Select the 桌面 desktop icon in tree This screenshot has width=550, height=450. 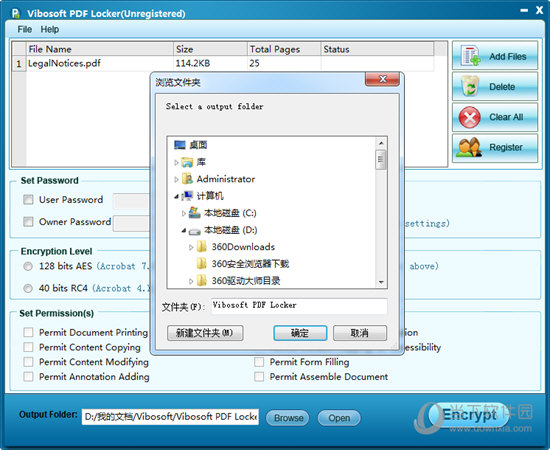(180, 145)
